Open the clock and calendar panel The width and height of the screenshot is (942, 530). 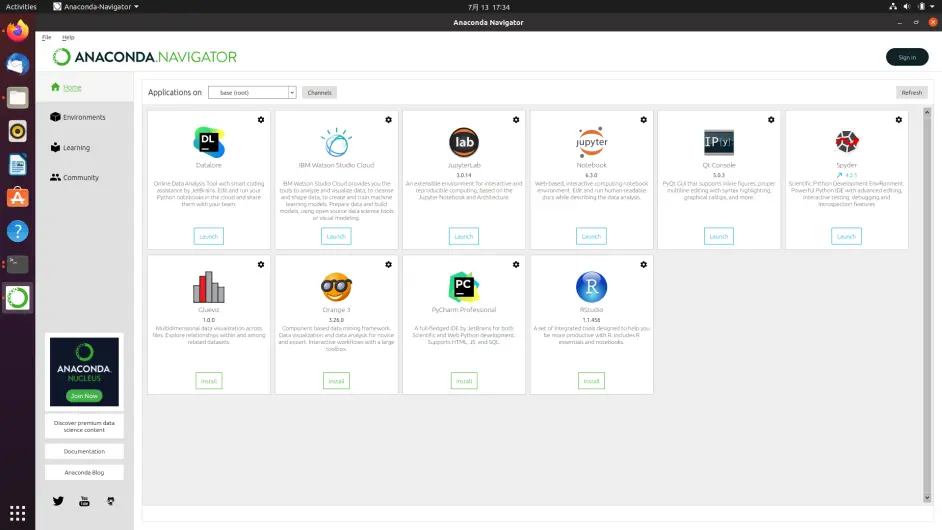coord(488,7)
